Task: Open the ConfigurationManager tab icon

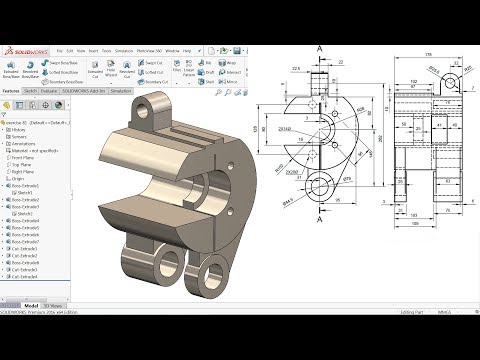Action: click(32, 105)
